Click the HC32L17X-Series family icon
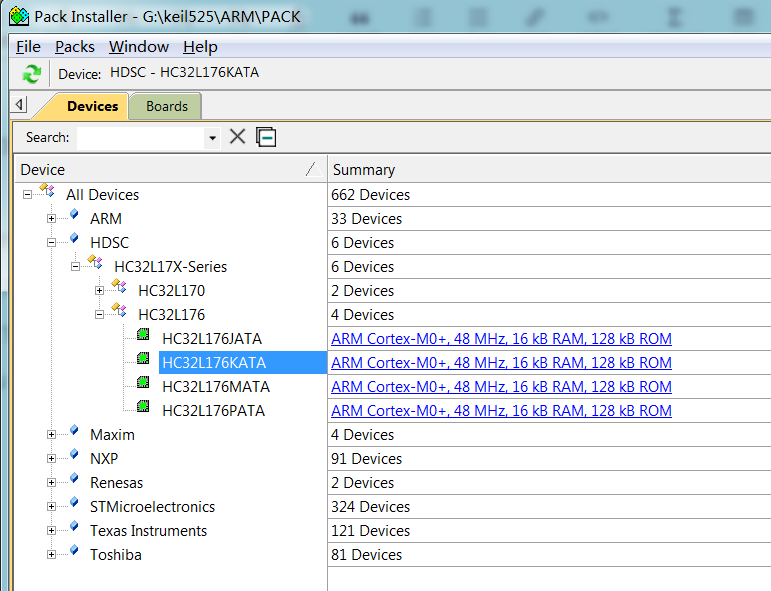This screenshot has height=591, width=771. pos(95,262)
